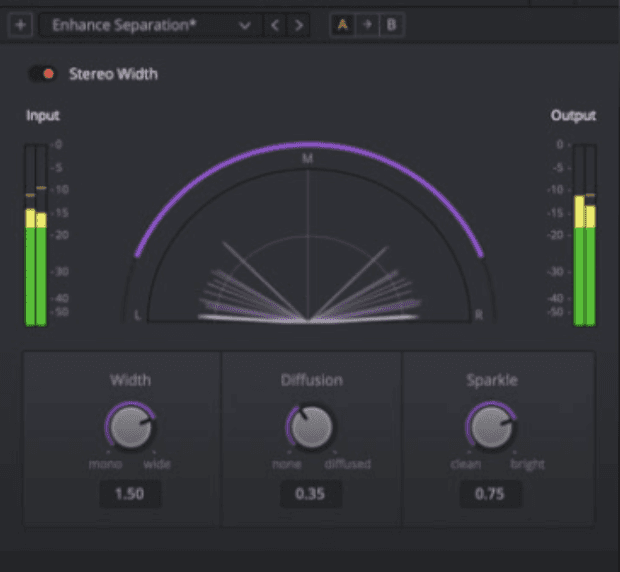Image resolution: width=620 pixels, height=572 pixels.
Task: Go to previous preset arrow
Action: [275, 25]
